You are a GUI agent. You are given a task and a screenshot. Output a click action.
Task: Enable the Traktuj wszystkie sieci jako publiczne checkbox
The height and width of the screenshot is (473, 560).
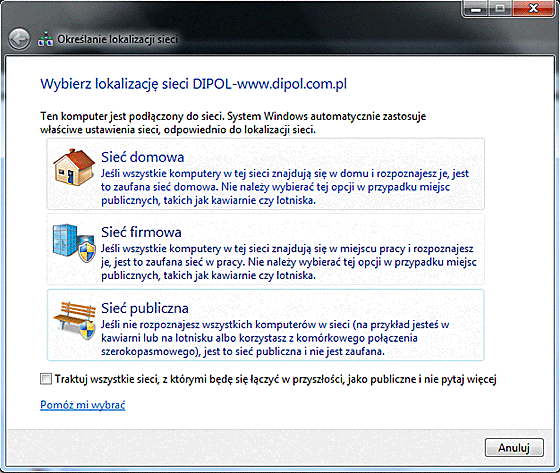(46, 379)
